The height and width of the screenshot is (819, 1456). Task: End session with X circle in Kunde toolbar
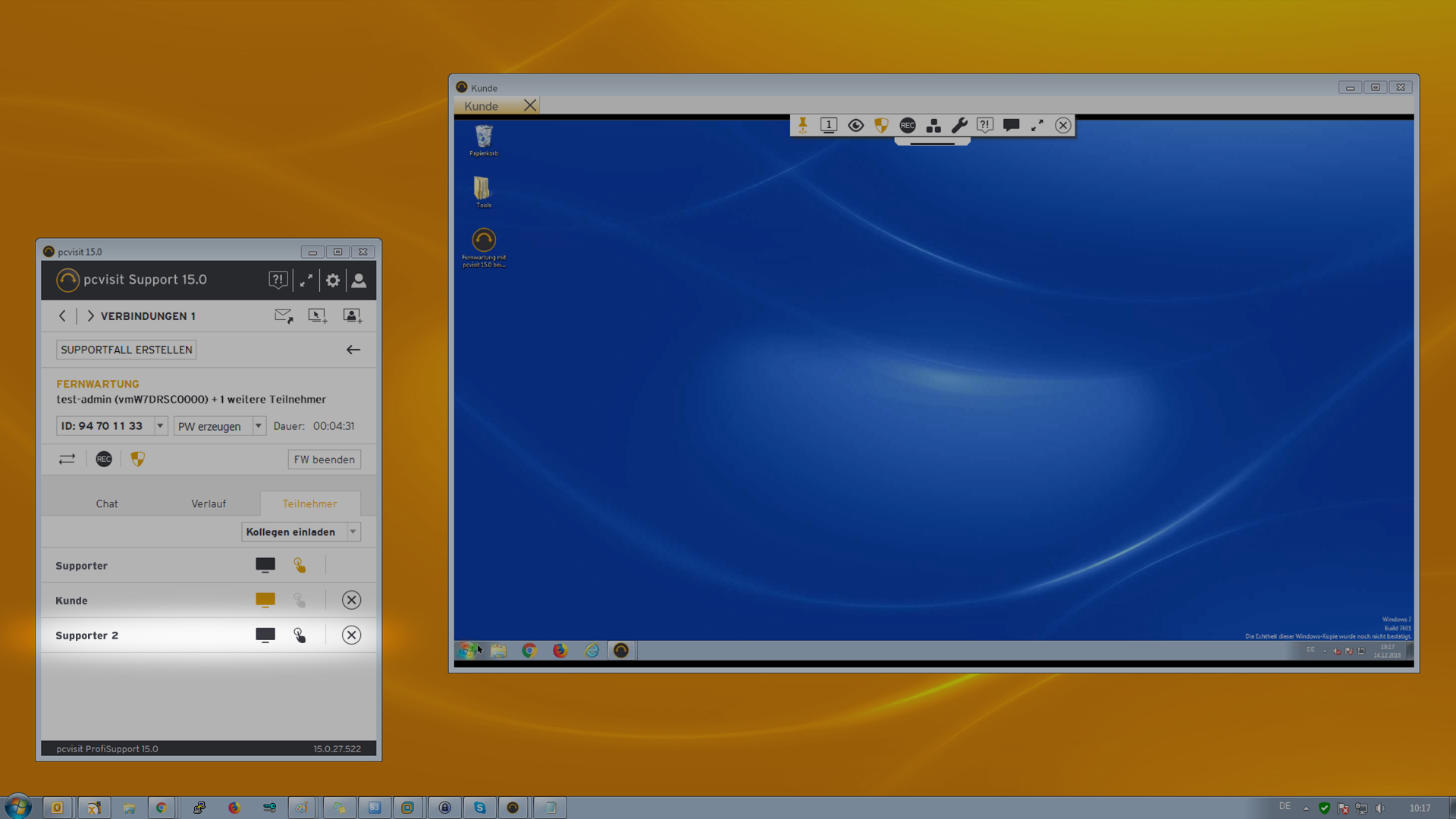point(1063,125)
